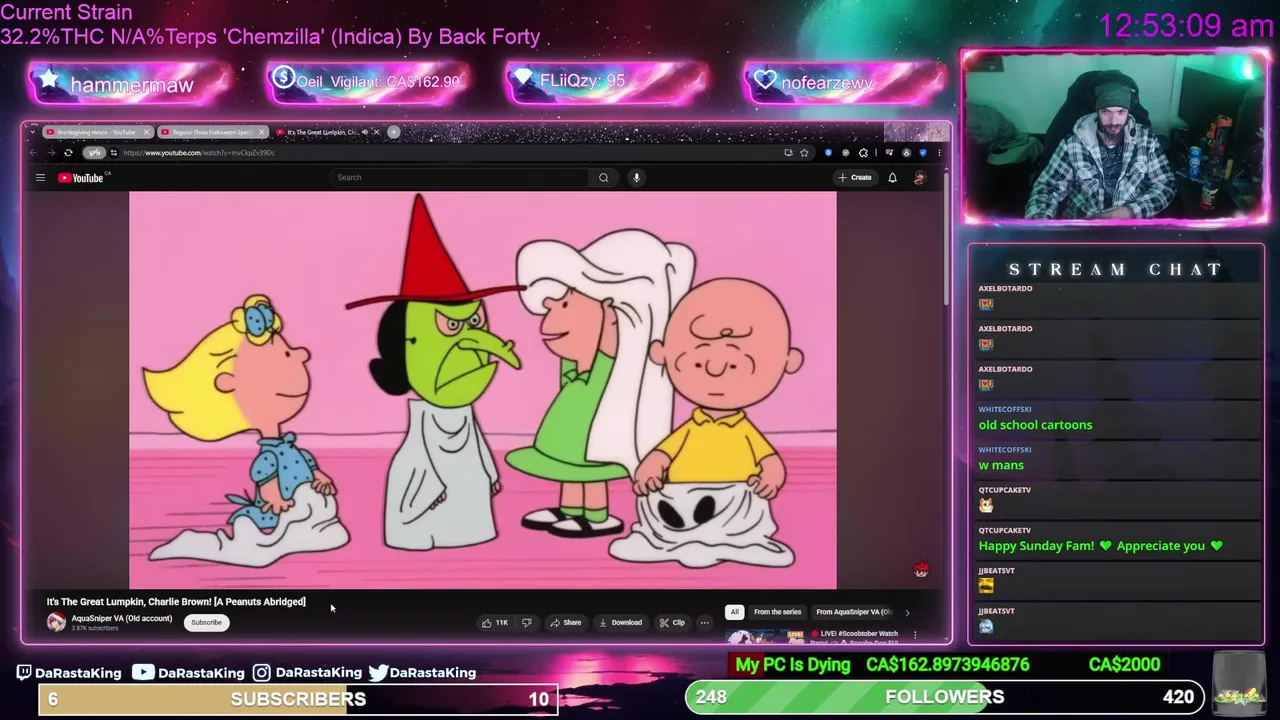1280x720 pixels.
Task: Click the Twitter DaRastaKing social handle
Action: coord(422,673)
